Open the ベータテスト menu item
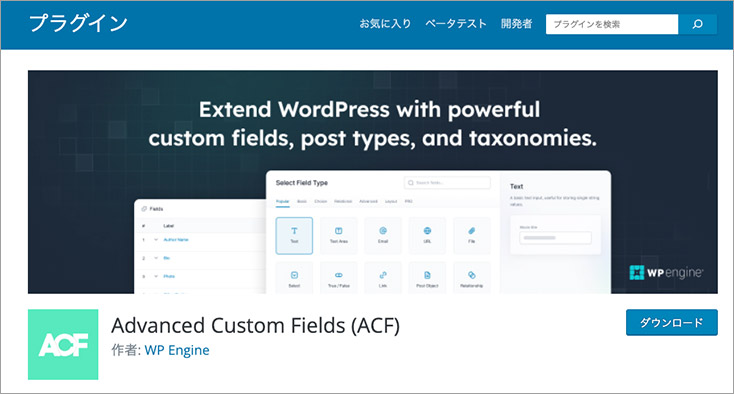This screenshot has width=734, height=394. pos(455,23)
